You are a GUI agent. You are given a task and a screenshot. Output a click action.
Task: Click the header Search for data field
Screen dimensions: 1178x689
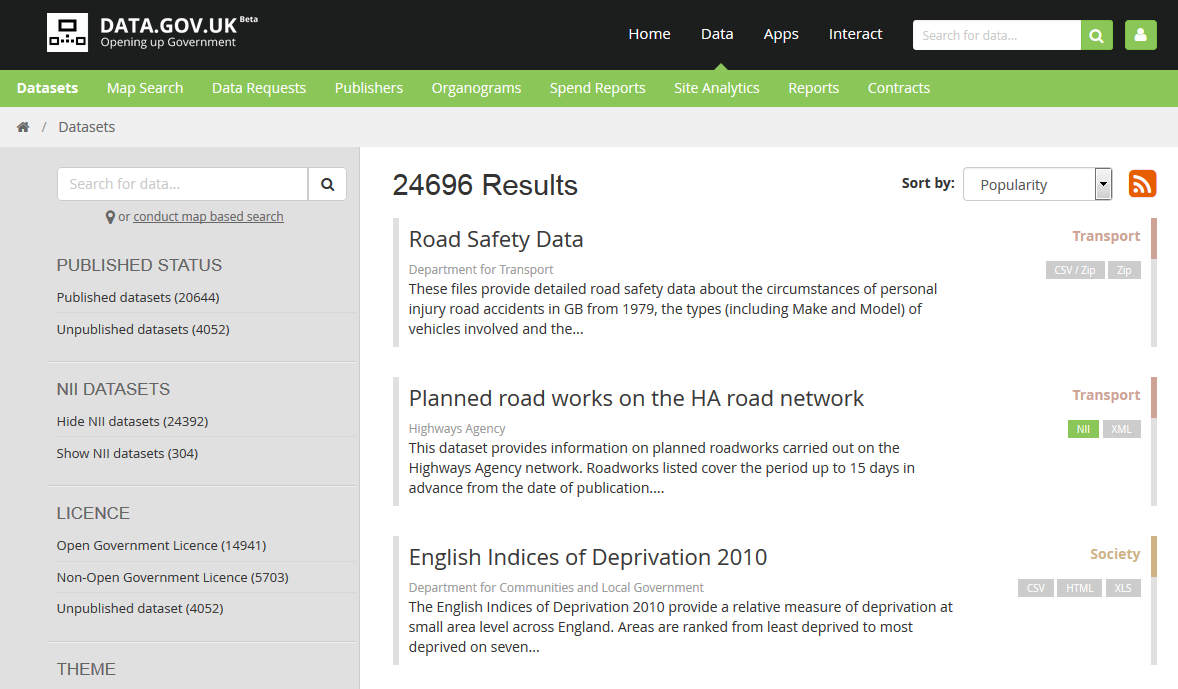996,35
